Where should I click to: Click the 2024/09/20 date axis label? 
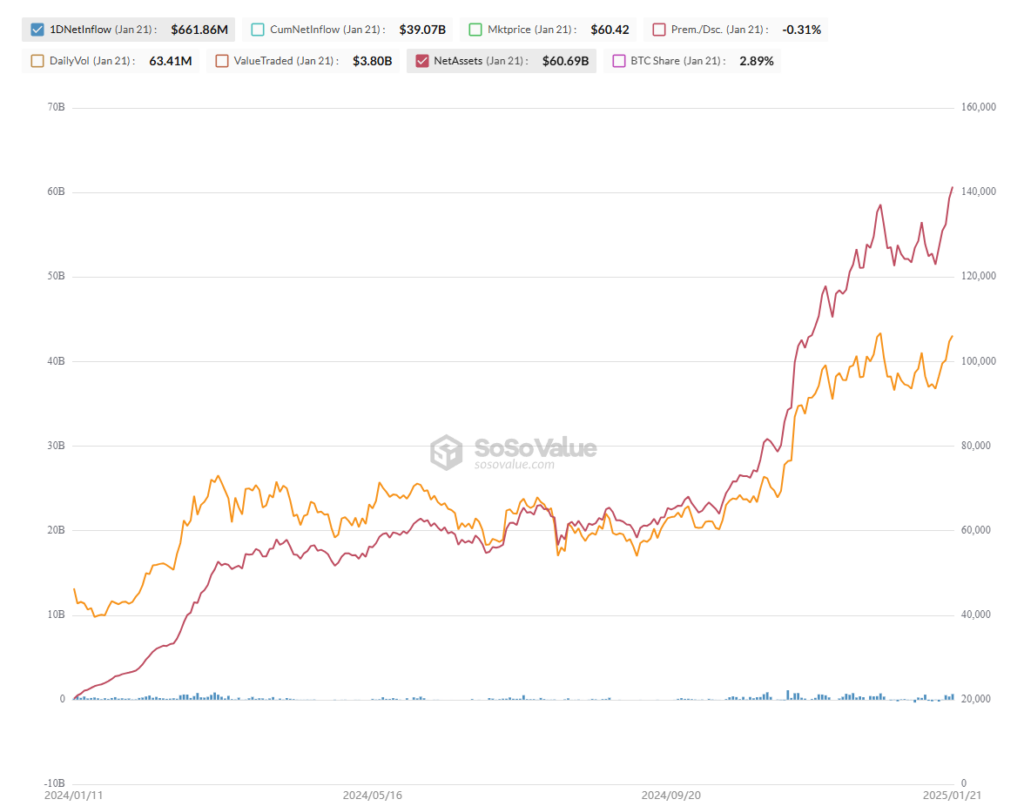tap(671, 795)
